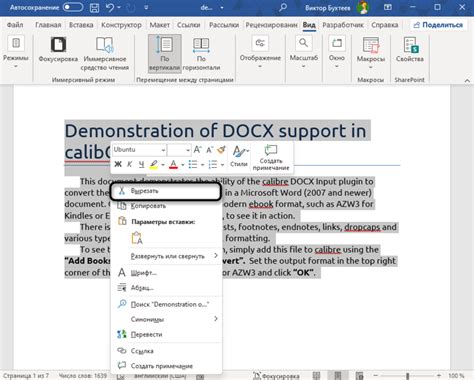The image size is (474, 380).
Task: Click the zoom slider in status bar
Action: [x=407, y=376]
